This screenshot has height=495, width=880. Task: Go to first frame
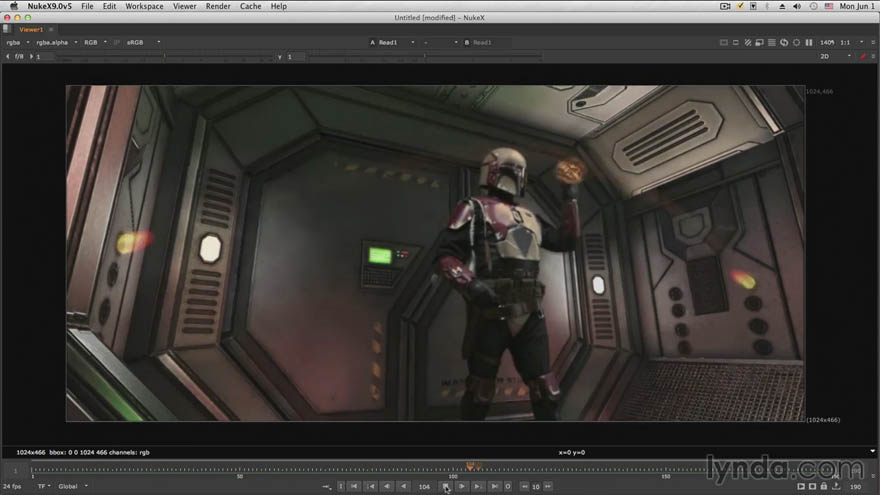click(x=354, y=486)
